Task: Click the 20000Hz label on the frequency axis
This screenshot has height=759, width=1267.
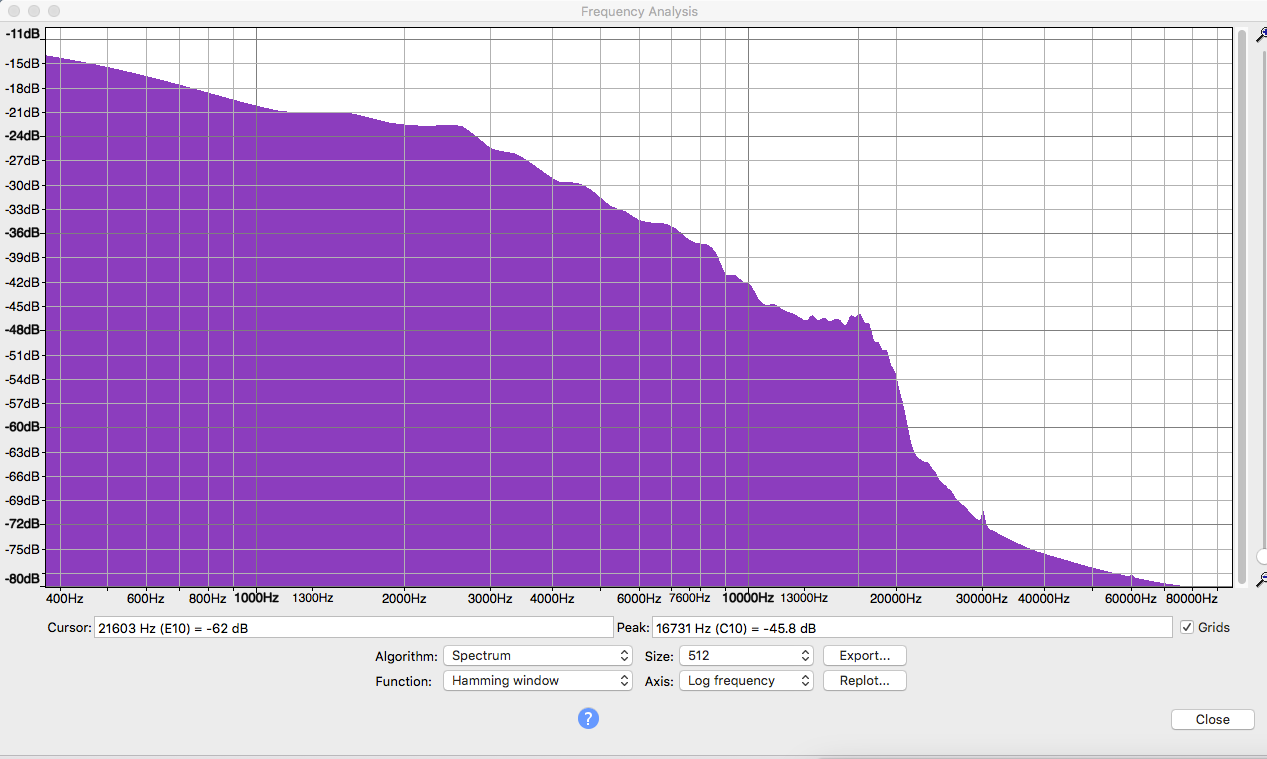Action: tap(895, 598)
